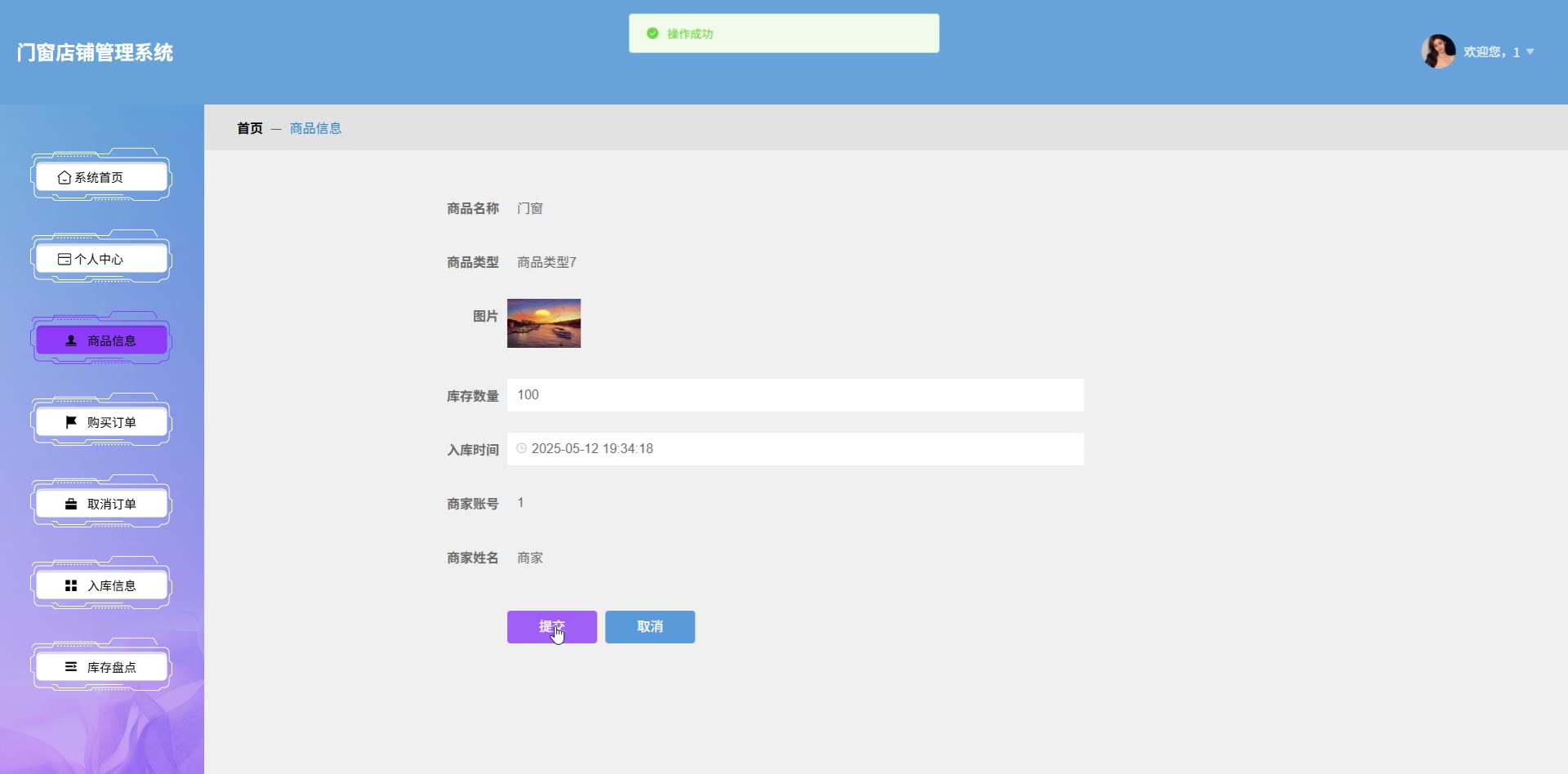This screenshot has height=774, width=1568.
Task: Click the user avatar picture
Action: tap(1438, 51)
